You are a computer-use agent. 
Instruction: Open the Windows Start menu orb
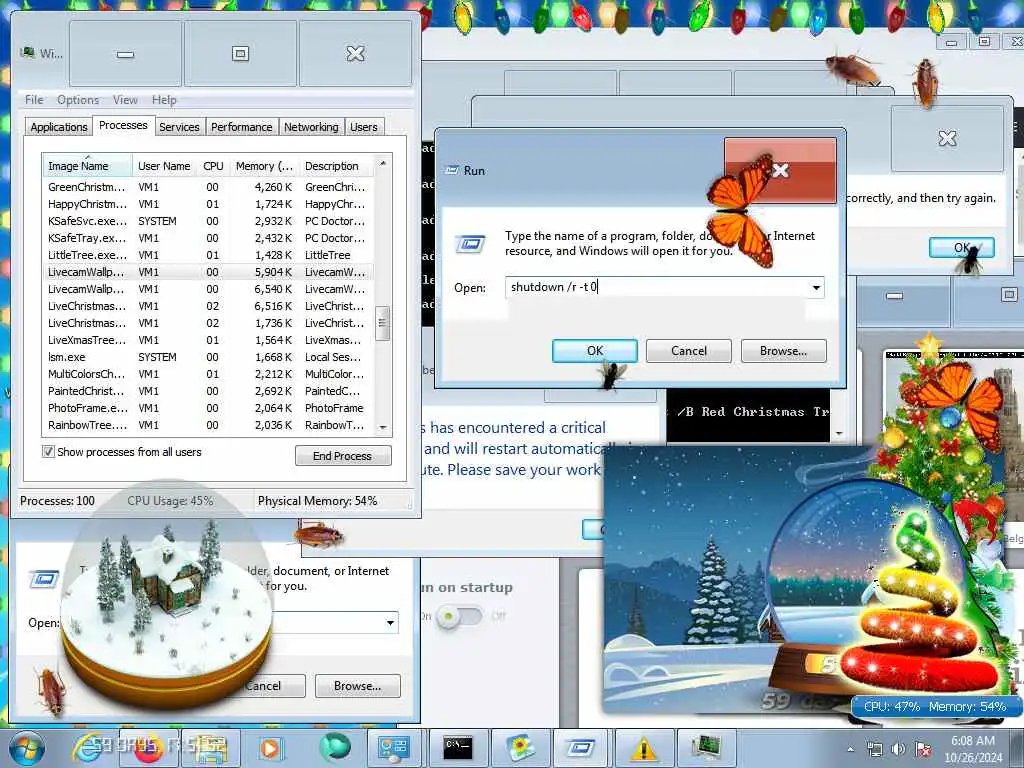click(x=26, y=748)
